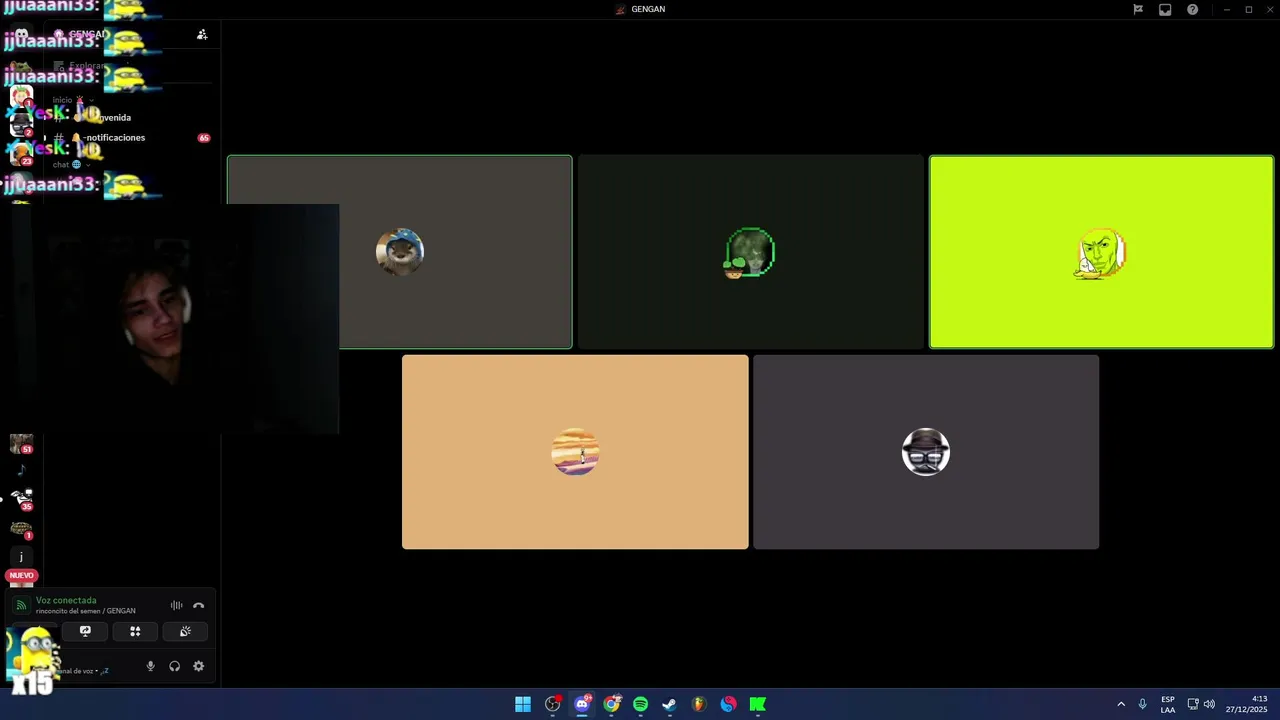The image size is (1280, 720).
Task: Select the sunglasses-hat avatar participant tile
Action: pyautogui.click(x=926, y=452)
